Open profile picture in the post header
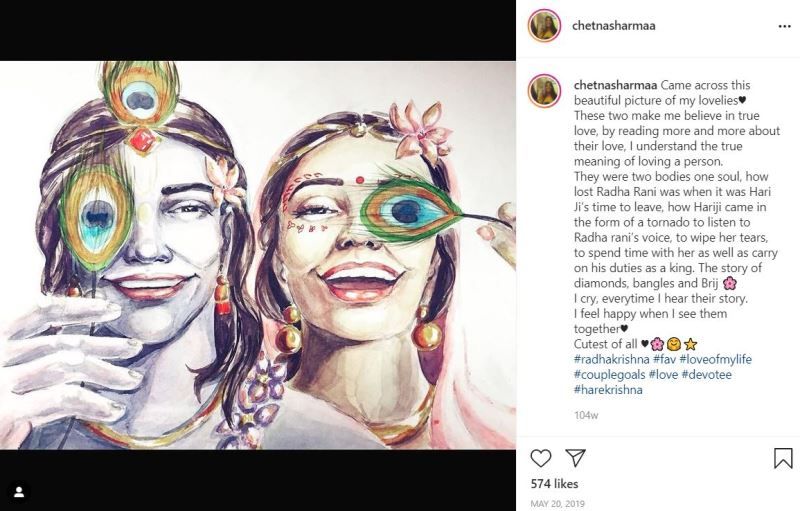The height and width of the screenshot is (511, 800). [x=544, y=26]
